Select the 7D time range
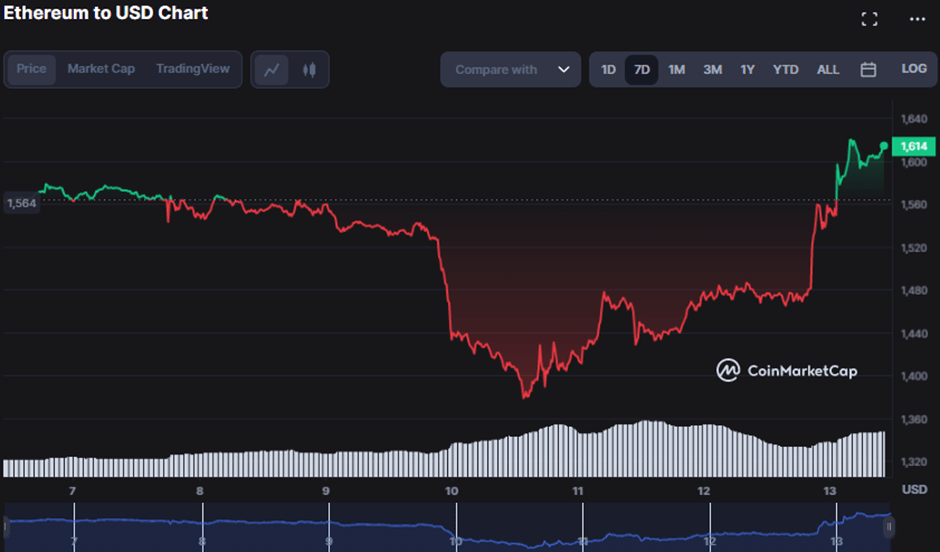The width and height of the screenshot is (940, 552). pyautogui.click(x=642, y=70)
